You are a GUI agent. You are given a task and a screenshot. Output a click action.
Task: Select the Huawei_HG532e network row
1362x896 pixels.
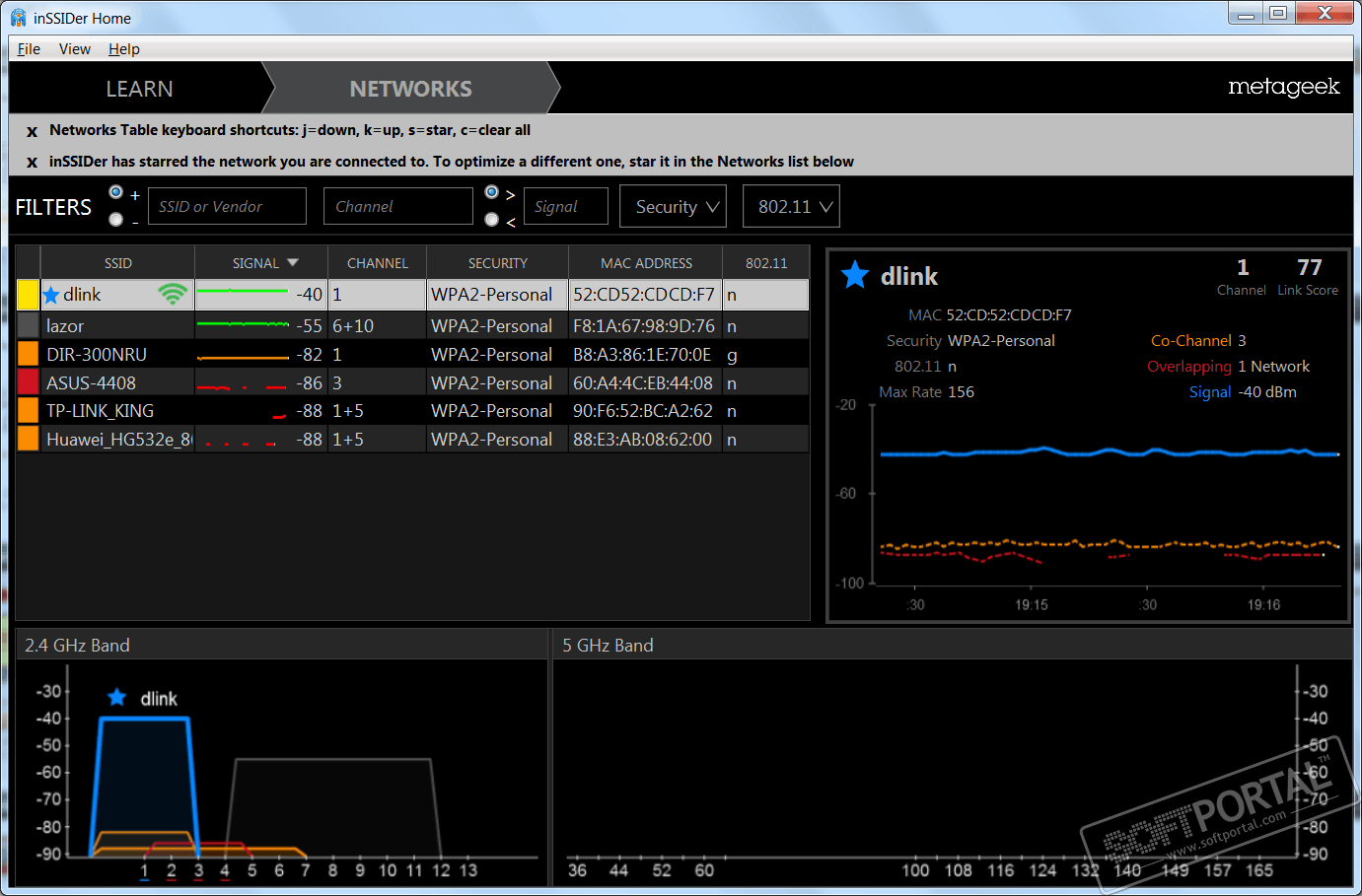point(412,439)
